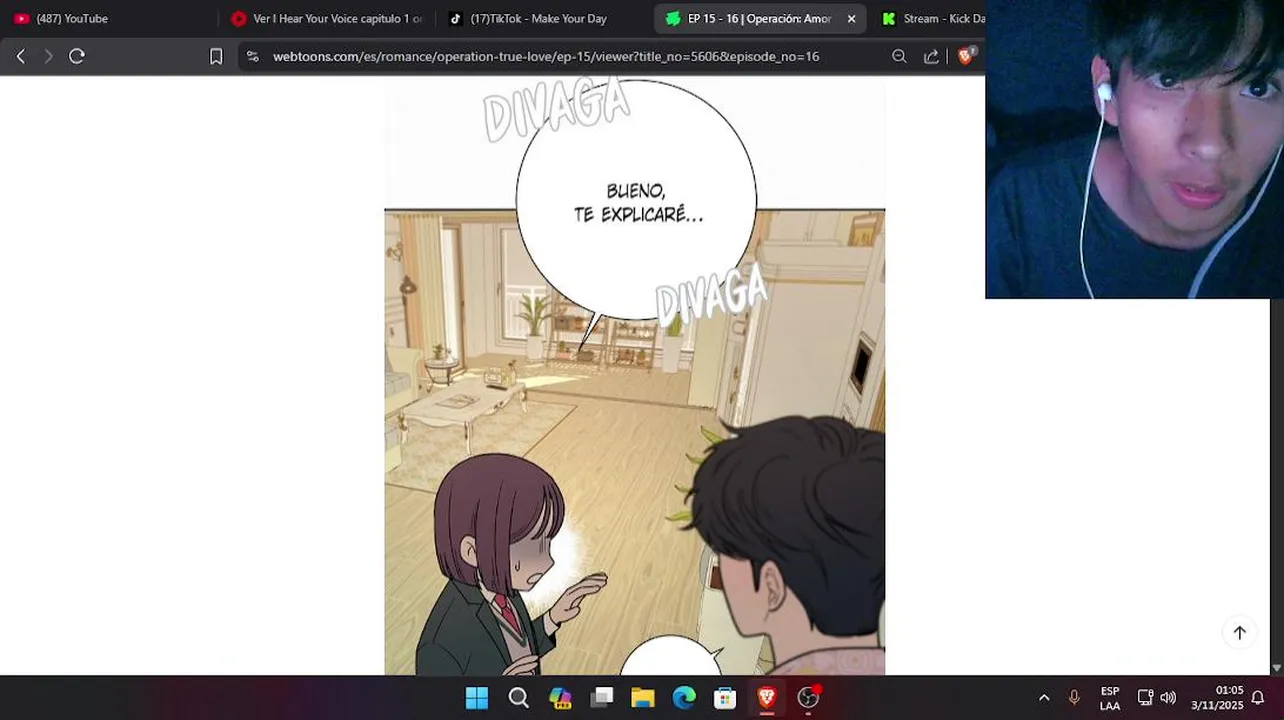The image size is (1284, 720).
Task: Go forward to next page
Action: 48,56
